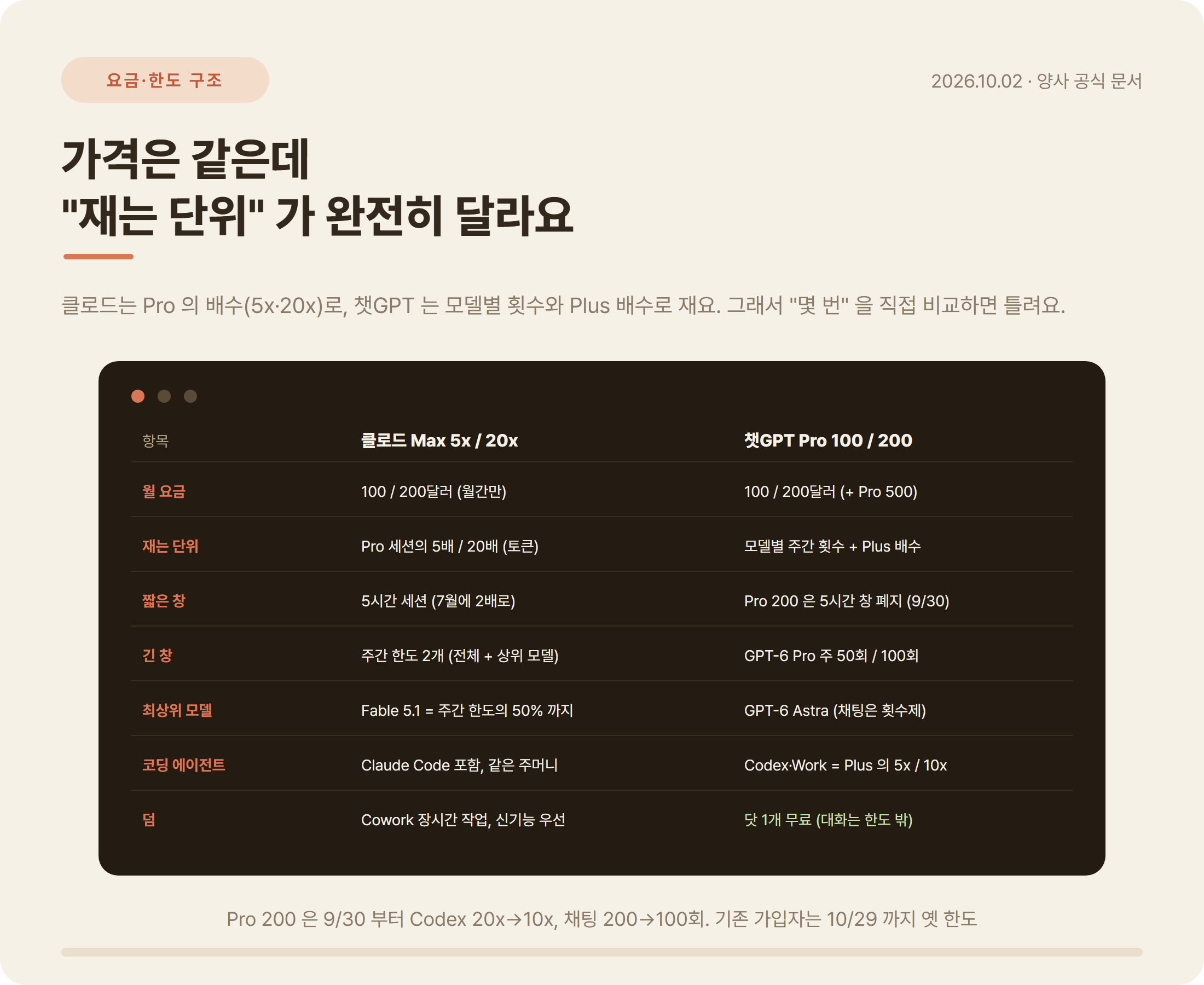Click the cell 'Claude Code 포함, 같은 주머니'
This screenshot has width=1204, height=985.
[x=459, y=765]
